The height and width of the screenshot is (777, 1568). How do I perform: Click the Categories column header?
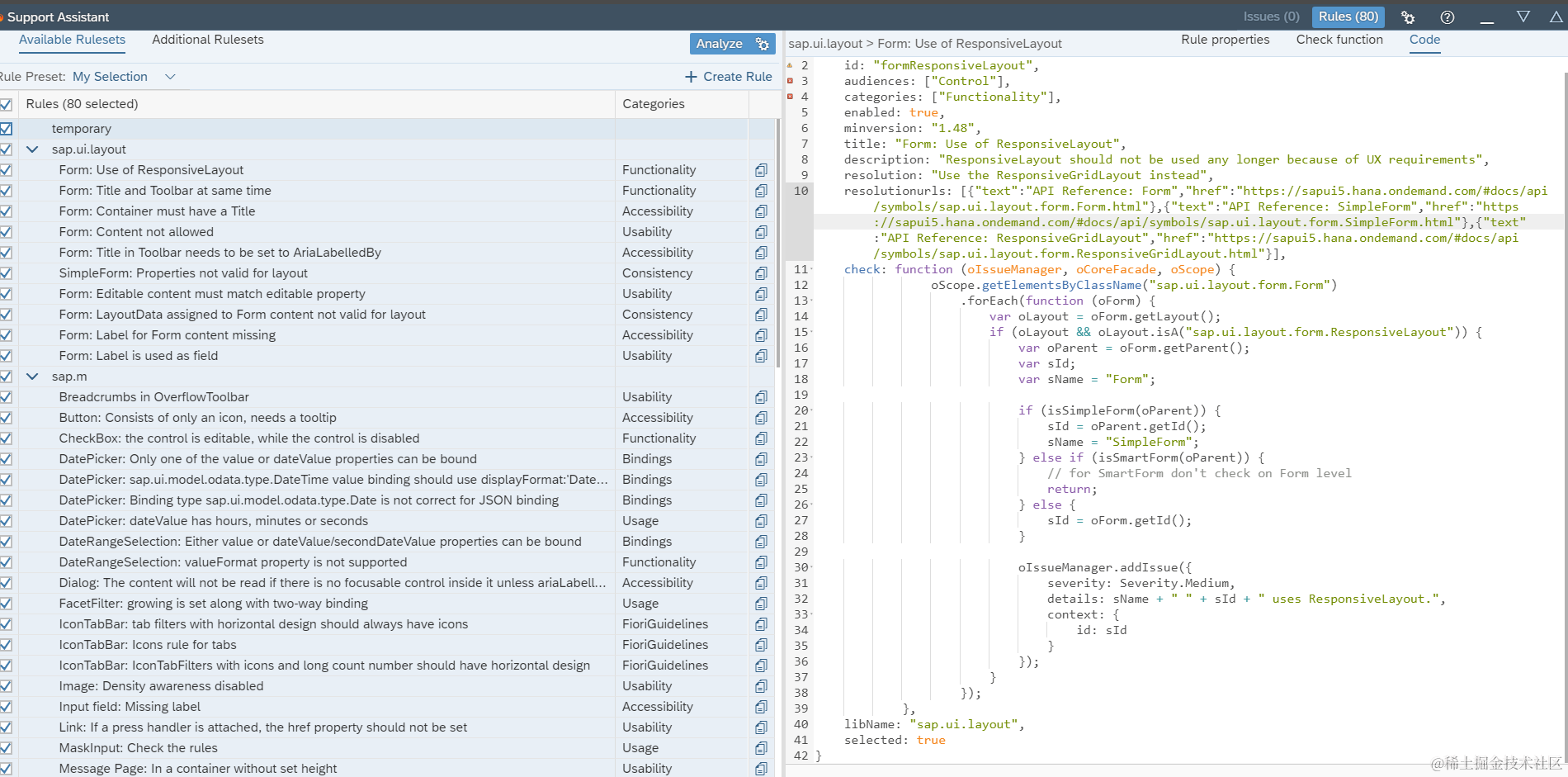[x=682, y=104]
